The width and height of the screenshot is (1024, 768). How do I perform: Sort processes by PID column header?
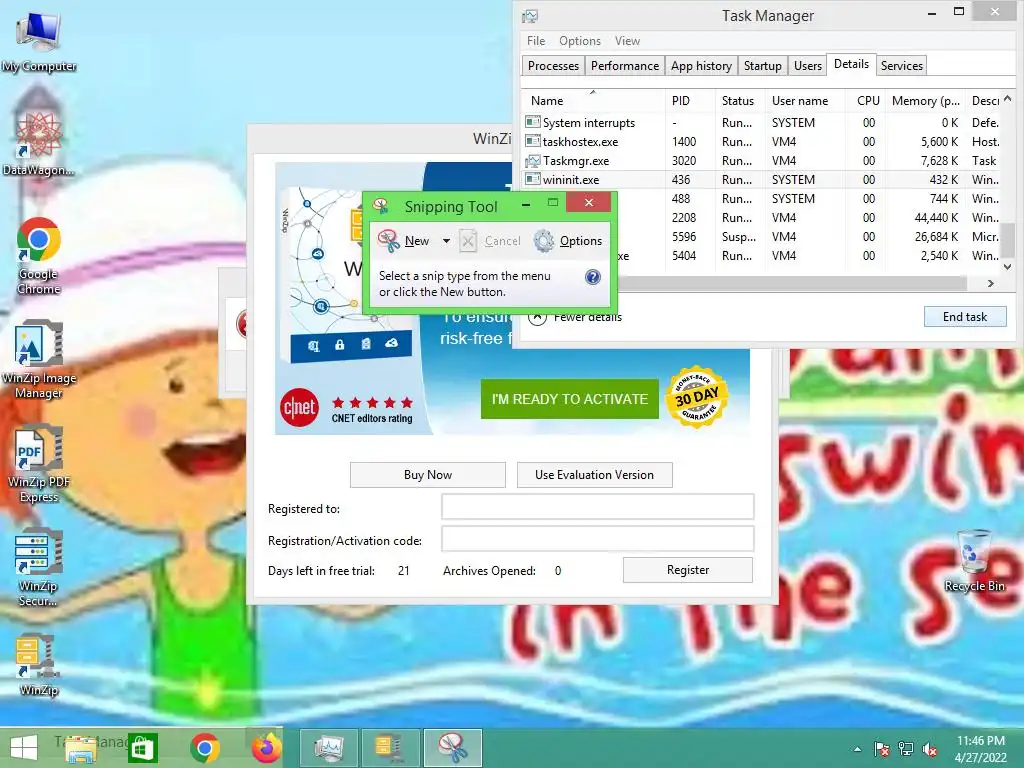(689, 101)
